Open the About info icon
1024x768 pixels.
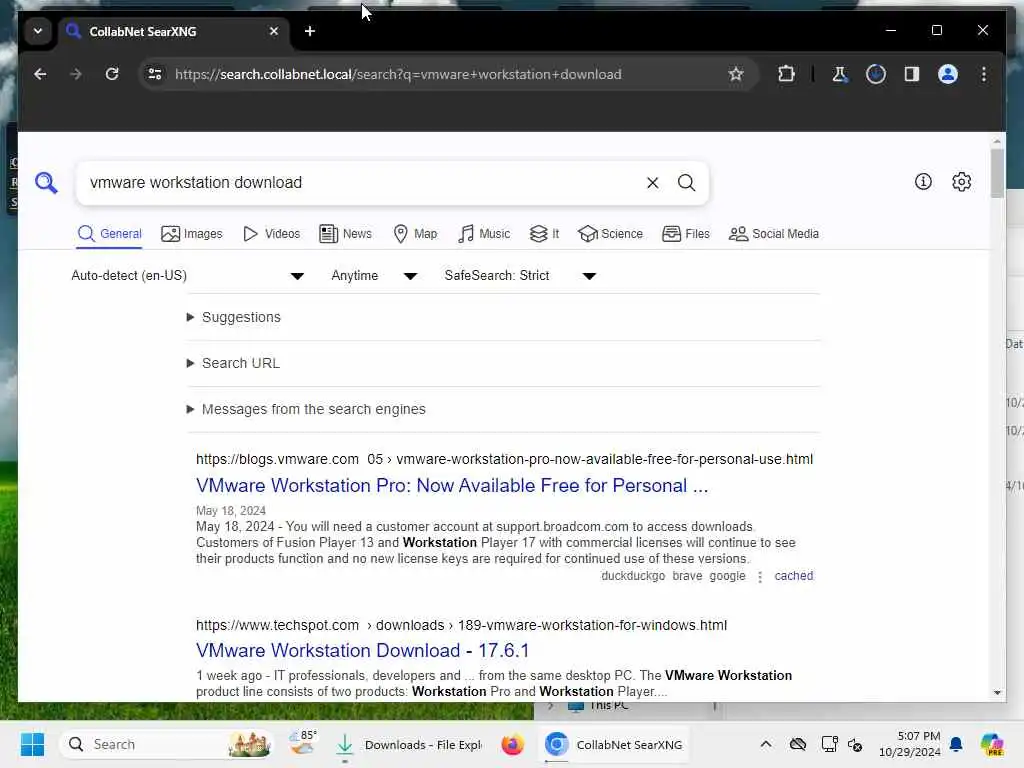click(923, 182)
